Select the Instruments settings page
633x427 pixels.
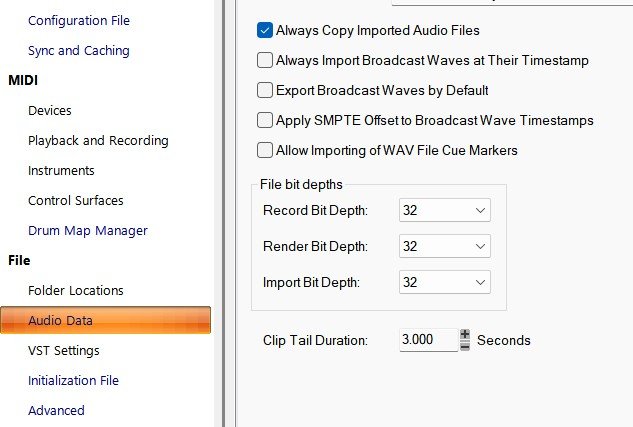pyautogui.click(x=61, y=170)
